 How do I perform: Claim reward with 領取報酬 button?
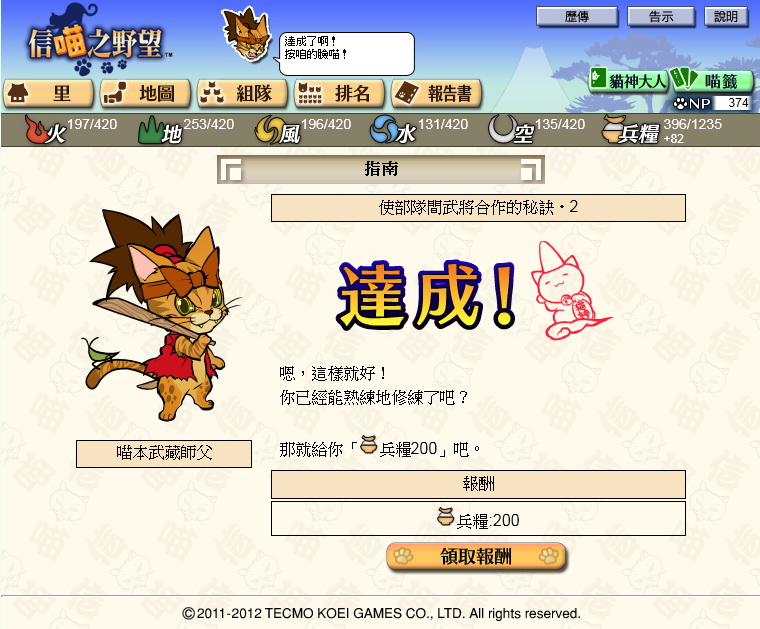click(x=476, y=557)
